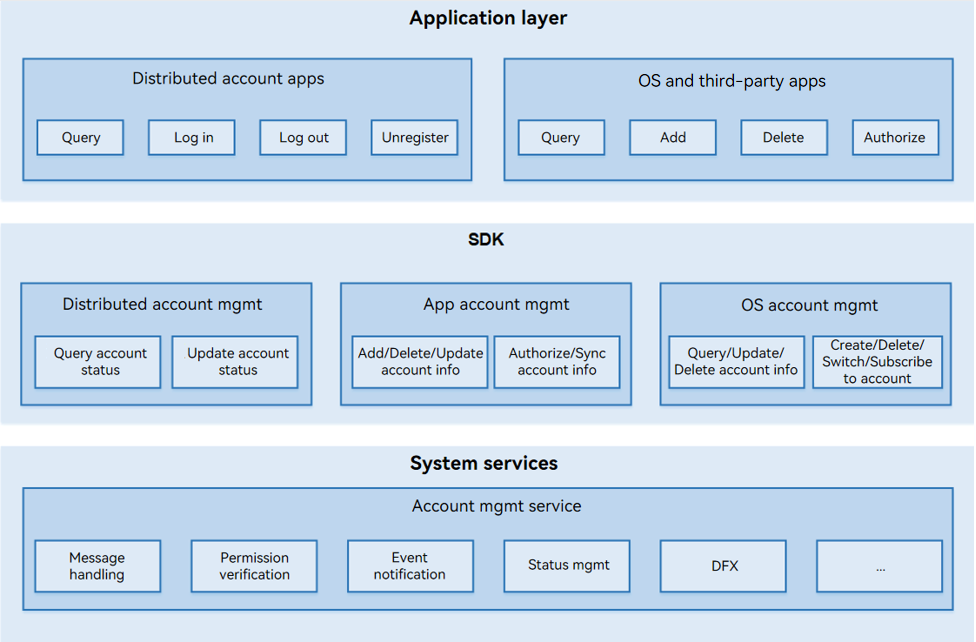The width and height of the screenshot is (976, 642).
Task: Click the Delete box
Action: tap(784, 138)
